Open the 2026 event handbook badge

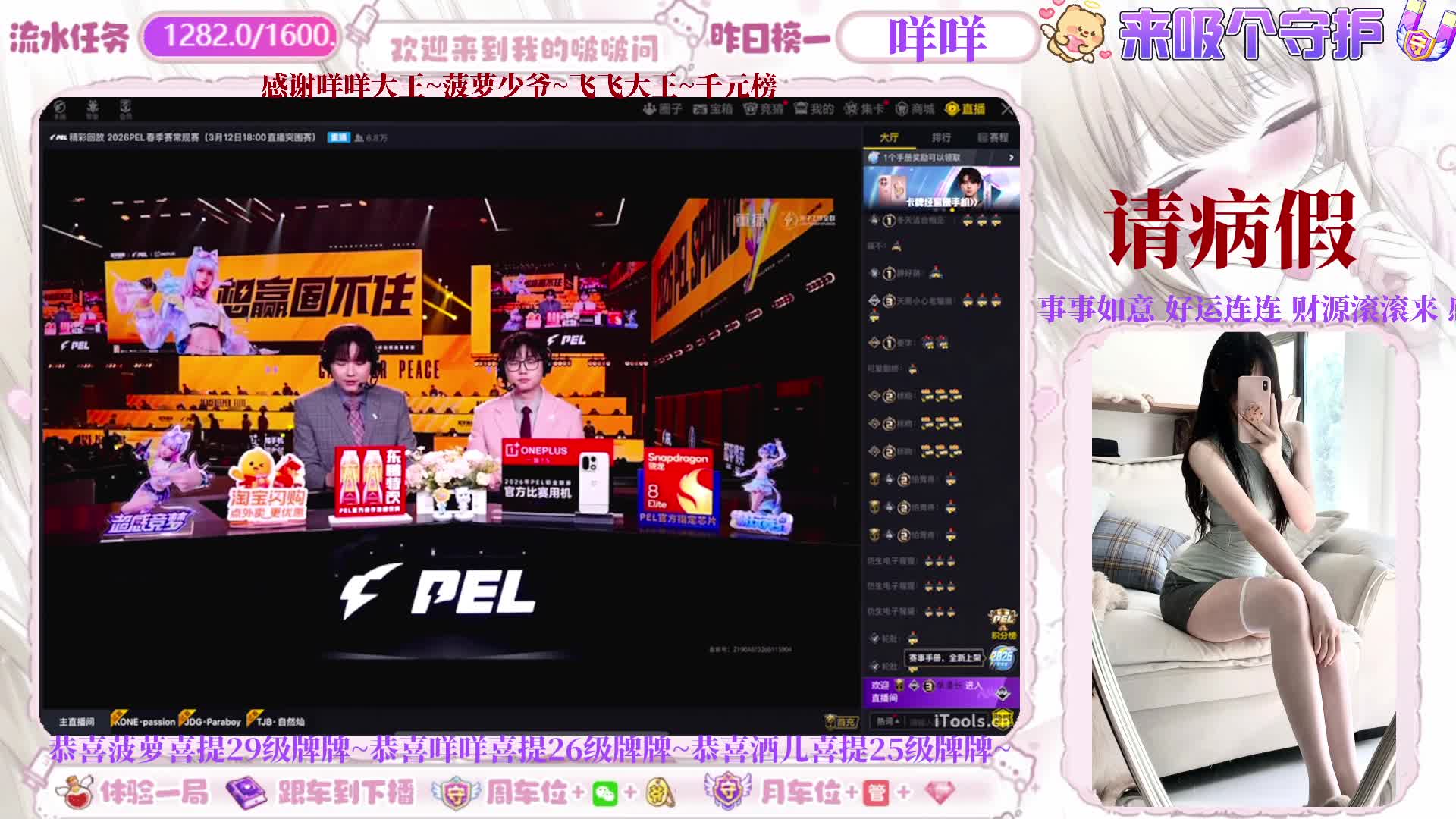pos(1002,657)
